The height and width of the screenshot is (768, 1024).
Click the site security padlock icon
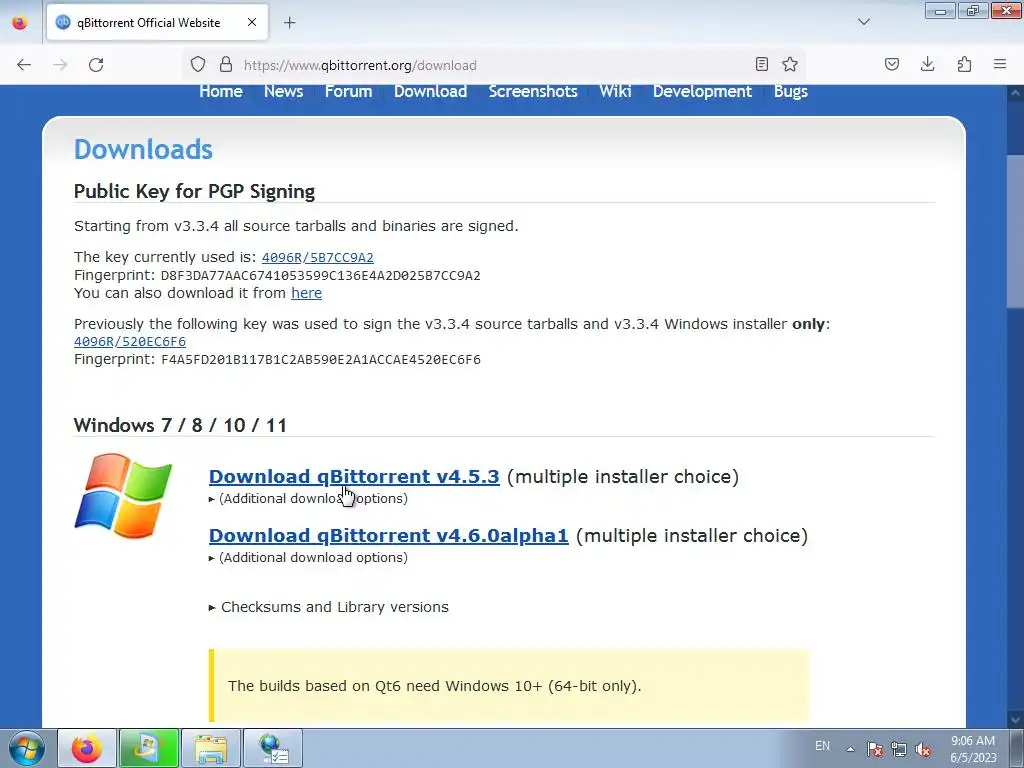click(x=226, y=65)
